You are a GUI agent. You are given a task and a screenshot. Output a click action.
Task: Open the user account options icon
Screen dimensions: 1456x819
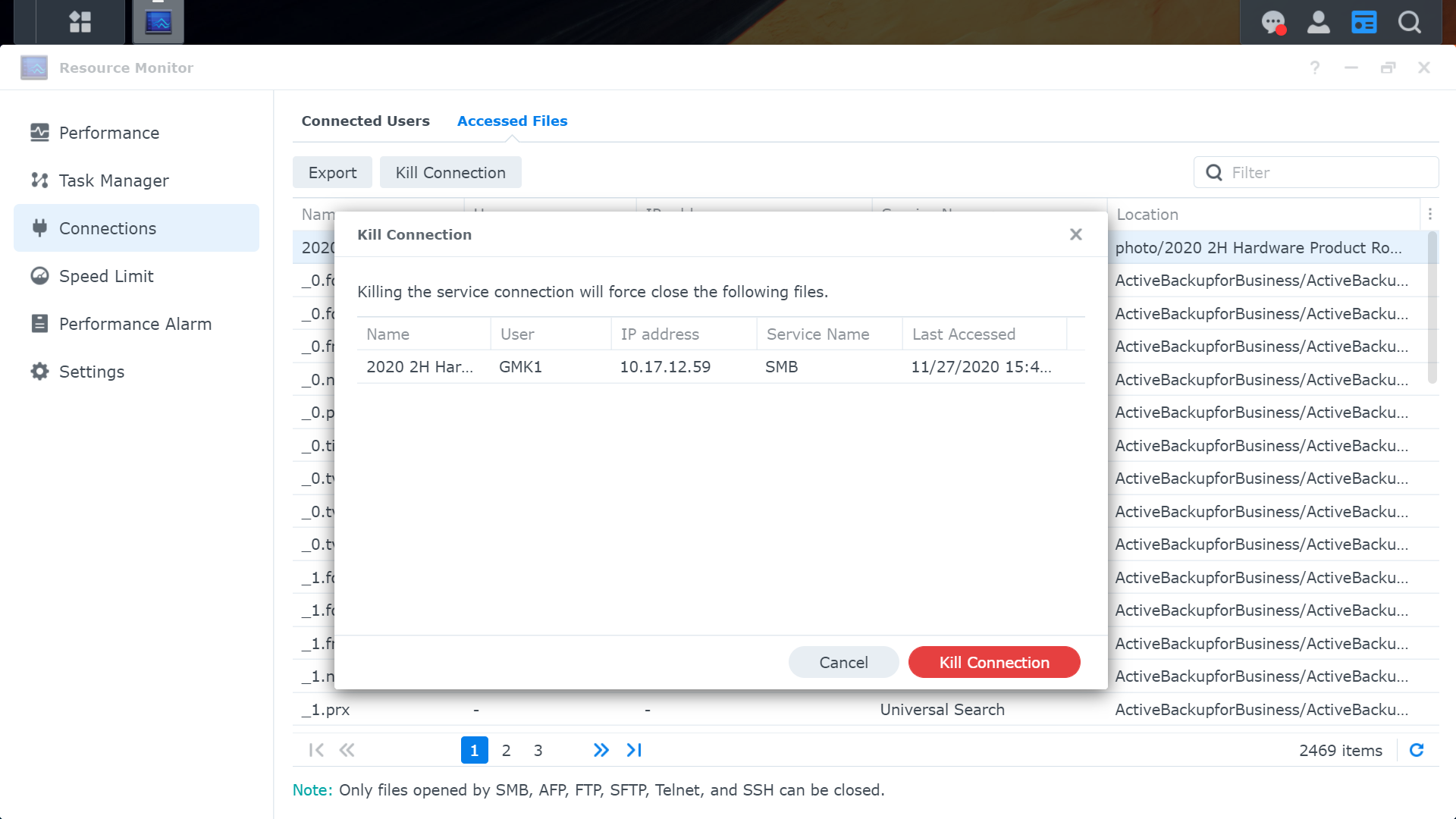1319,22
